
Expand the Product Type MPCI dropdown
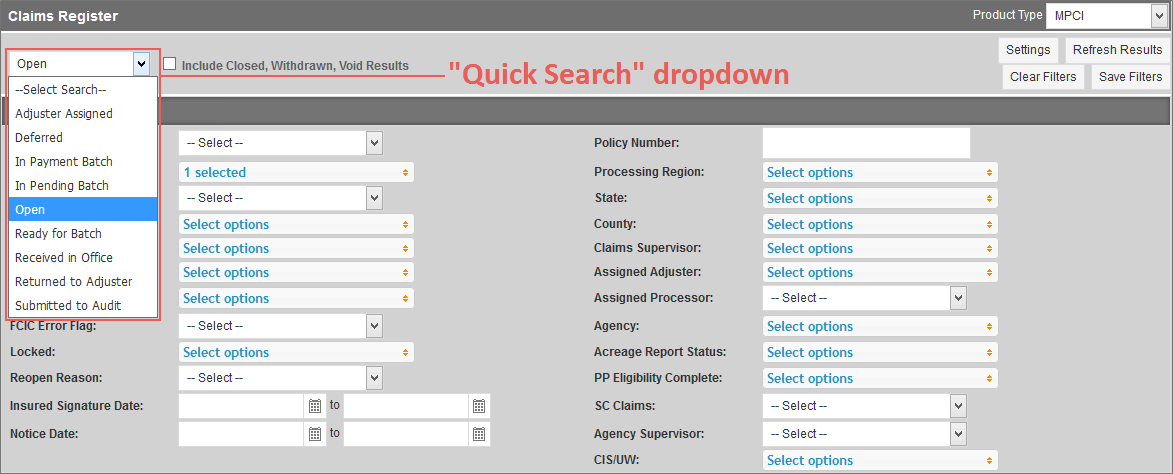[x=1105, y=16]
